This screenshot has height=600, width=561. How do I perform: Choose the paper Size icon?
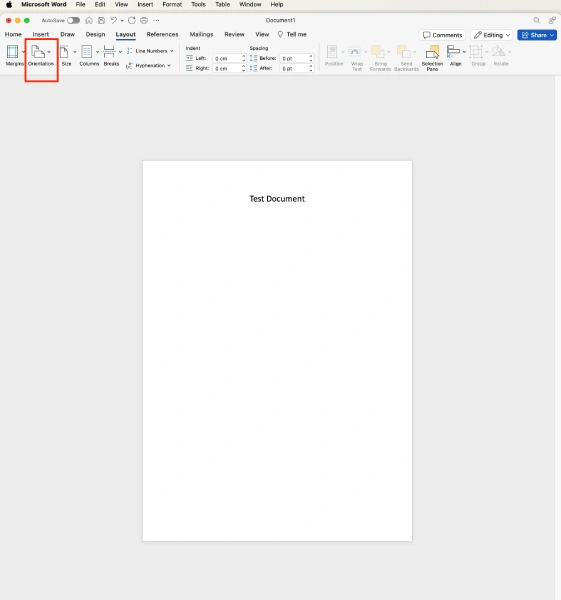[64, 52]
